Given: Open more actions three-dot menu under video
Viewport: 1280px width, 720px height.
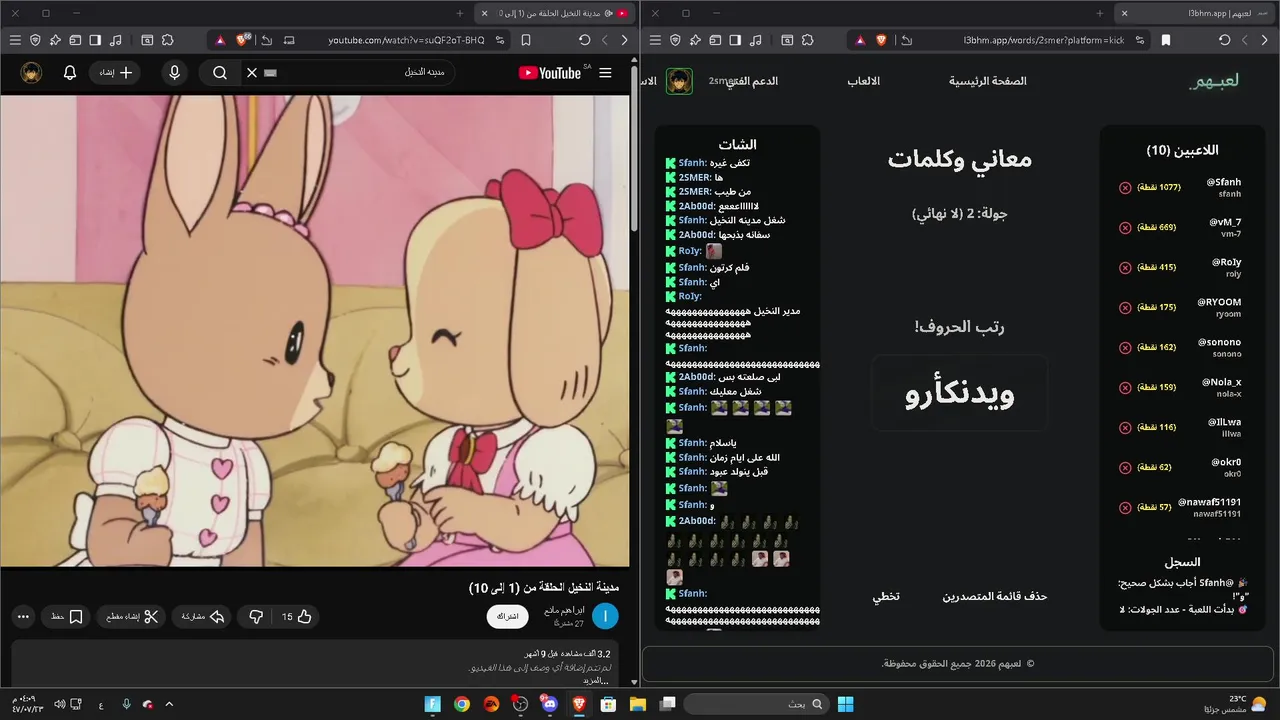Looking at the screenshot, I should click(x=23, y=617).
